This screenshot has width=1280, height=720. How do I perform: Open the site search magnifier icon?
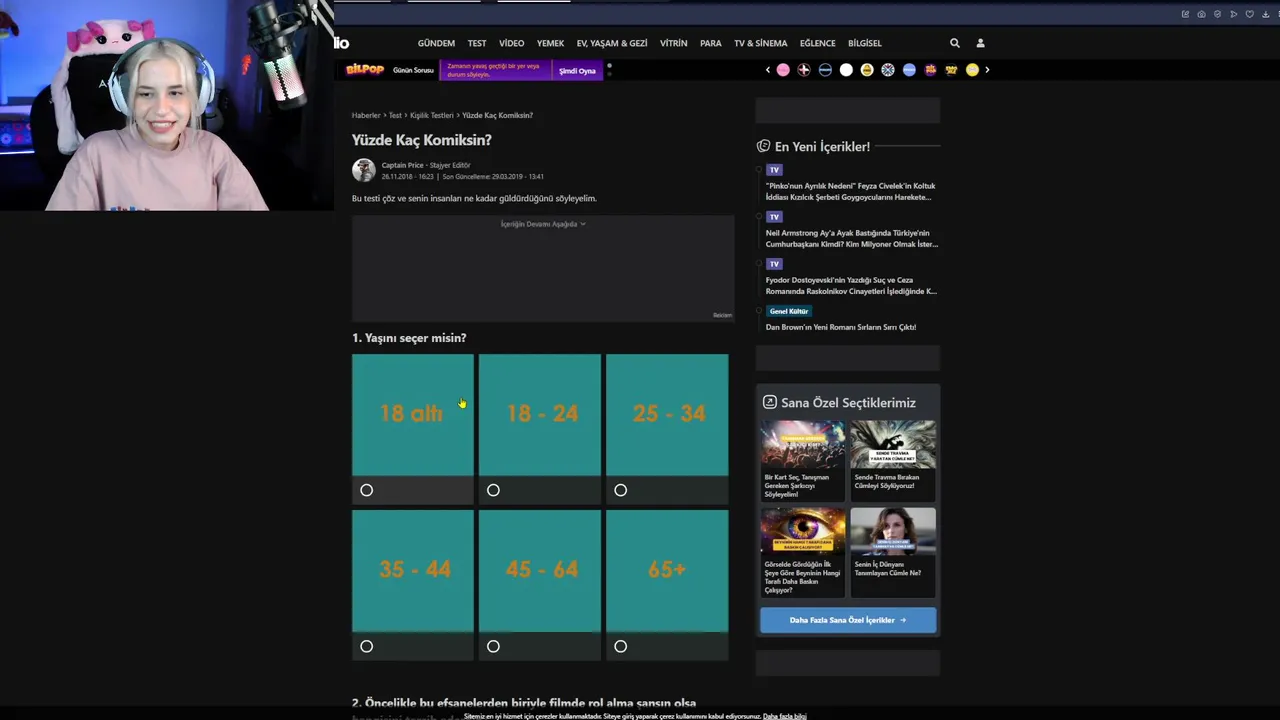[x=955, y=43]
